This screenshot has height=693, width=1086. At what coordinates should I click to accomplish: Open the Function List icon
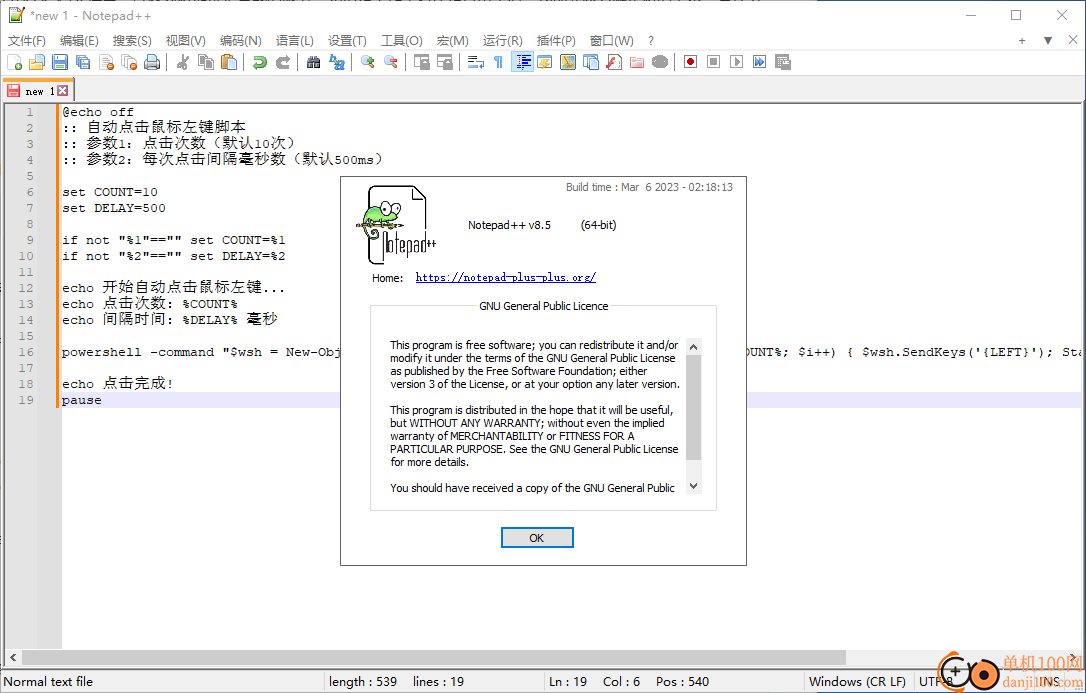coord(614,62)
